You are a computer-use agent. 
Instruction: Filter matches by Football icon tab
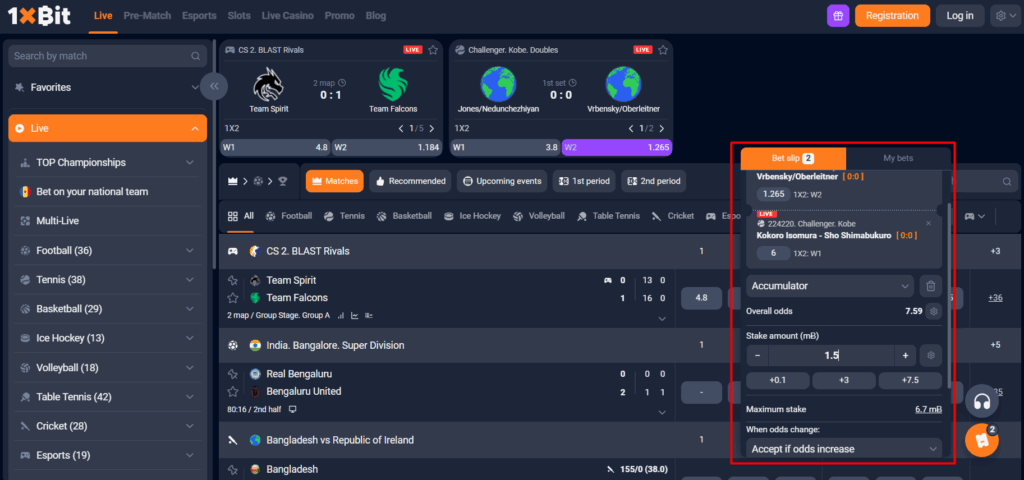coord(289,216)
